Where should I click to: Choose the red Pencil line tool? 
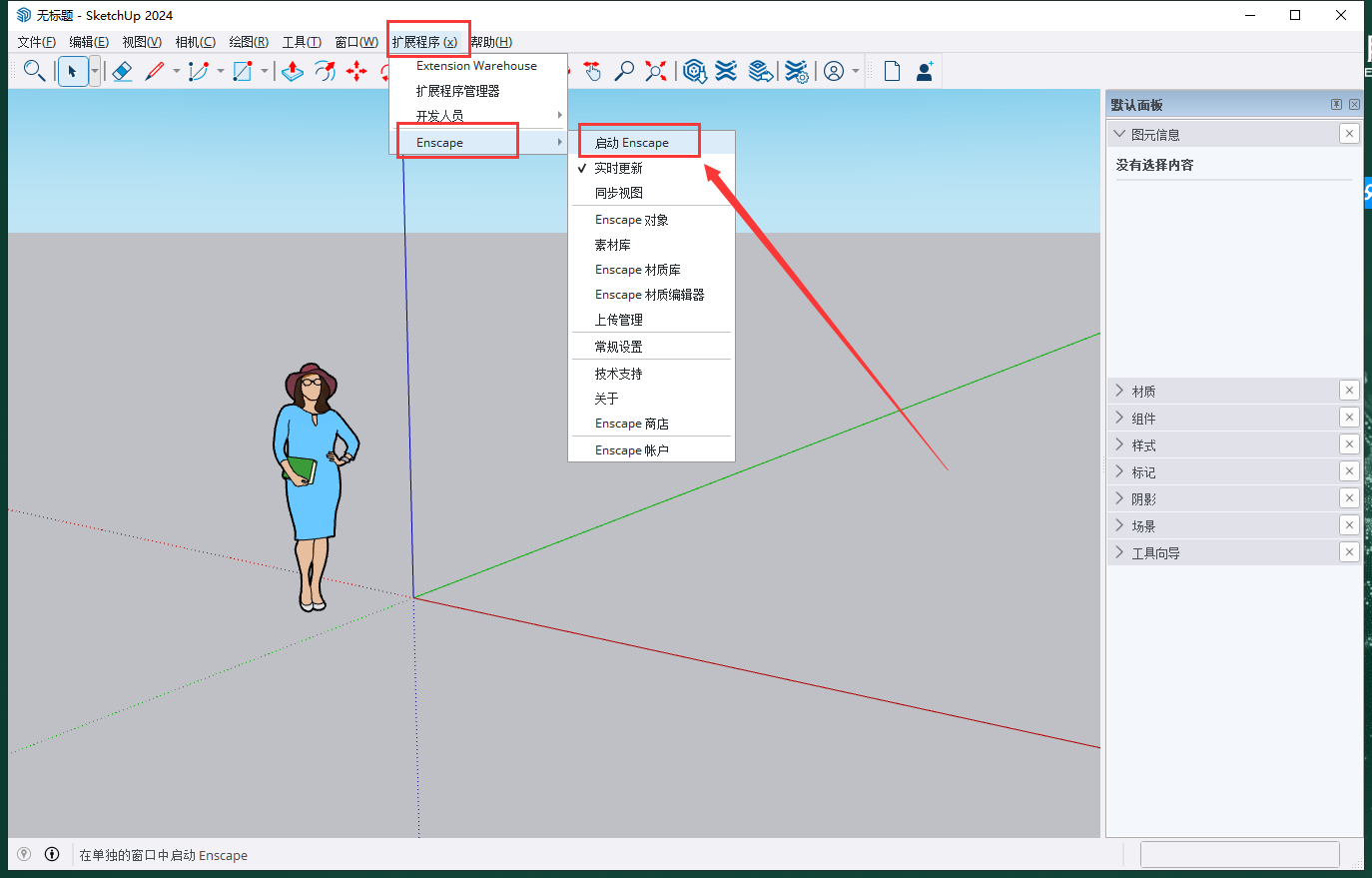click(154, 71)
